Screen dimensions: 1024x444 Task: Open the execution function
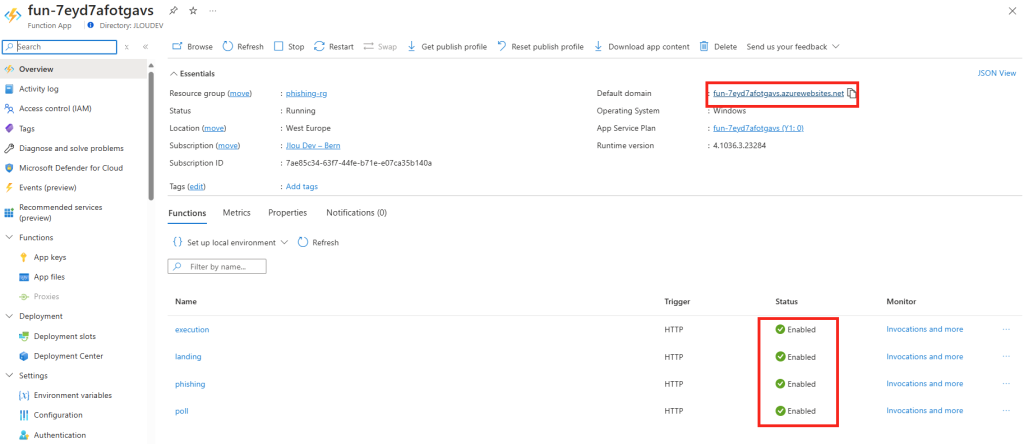(192, 330)
